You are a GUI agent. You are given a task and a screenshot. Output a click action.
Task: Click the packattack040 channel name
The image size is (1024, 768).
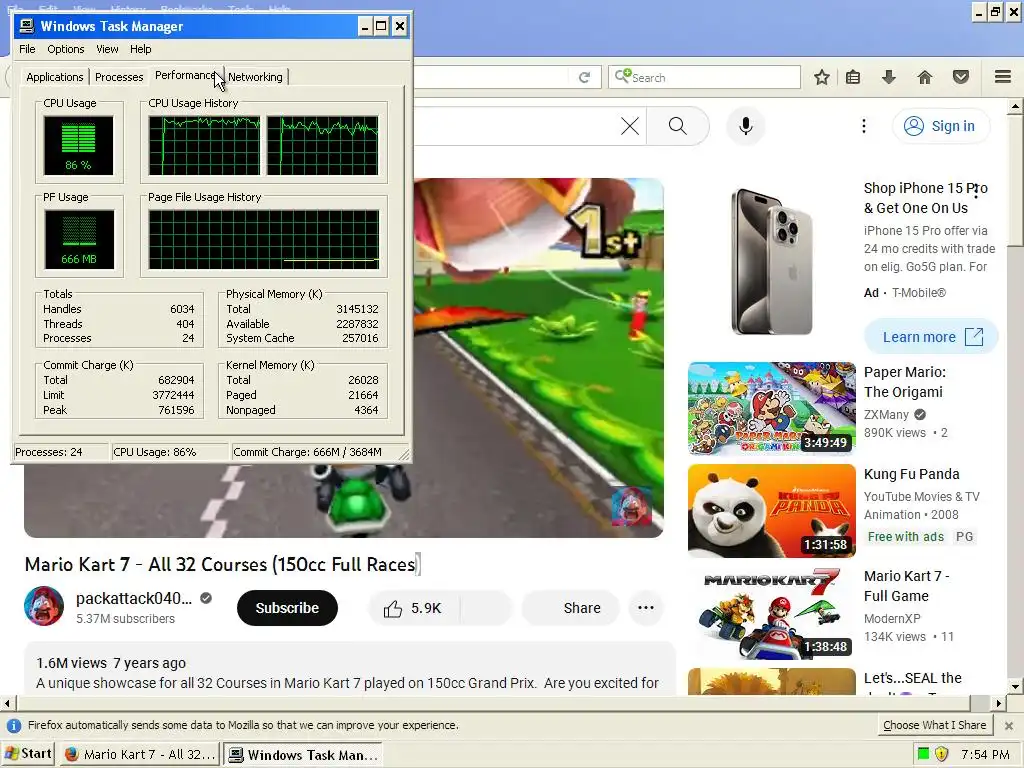[134, 598]
